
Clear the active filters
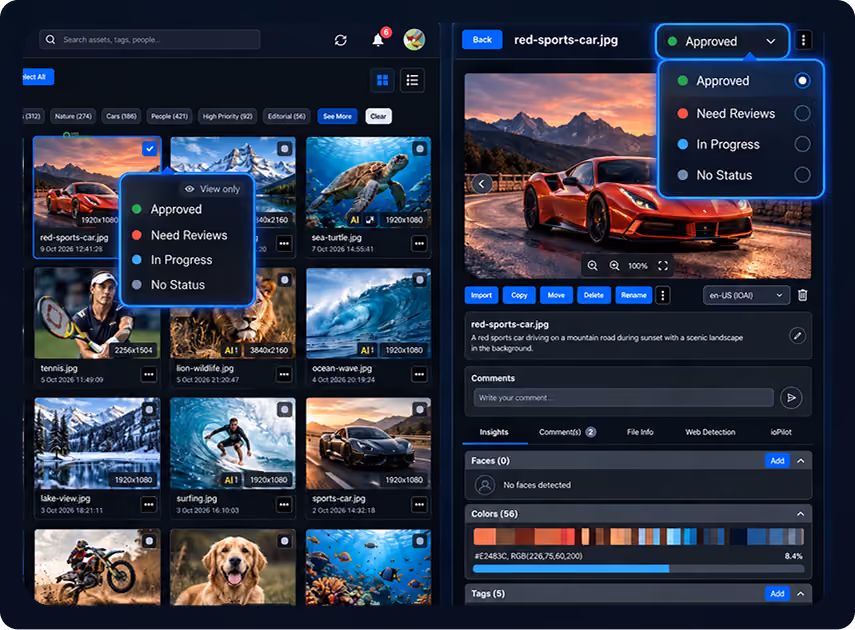click(x=378, y=116)
